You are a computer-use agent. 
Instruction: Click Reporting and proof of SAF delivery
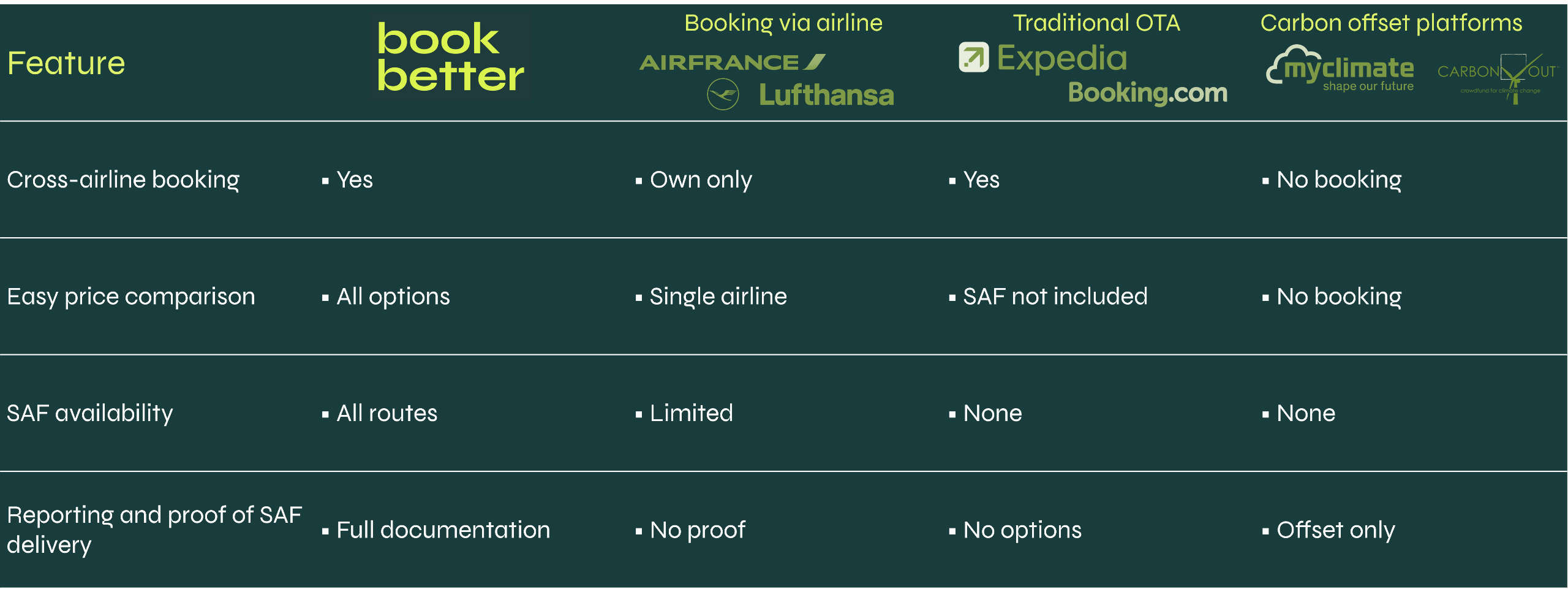[154, 530]
